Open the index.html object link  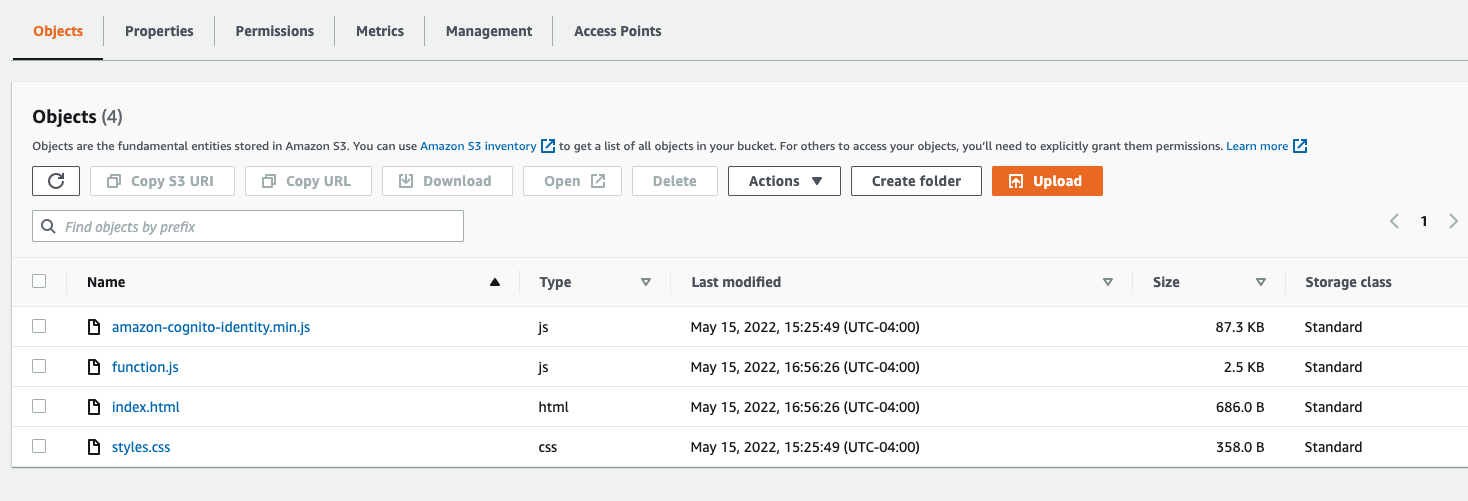[146, 407]
